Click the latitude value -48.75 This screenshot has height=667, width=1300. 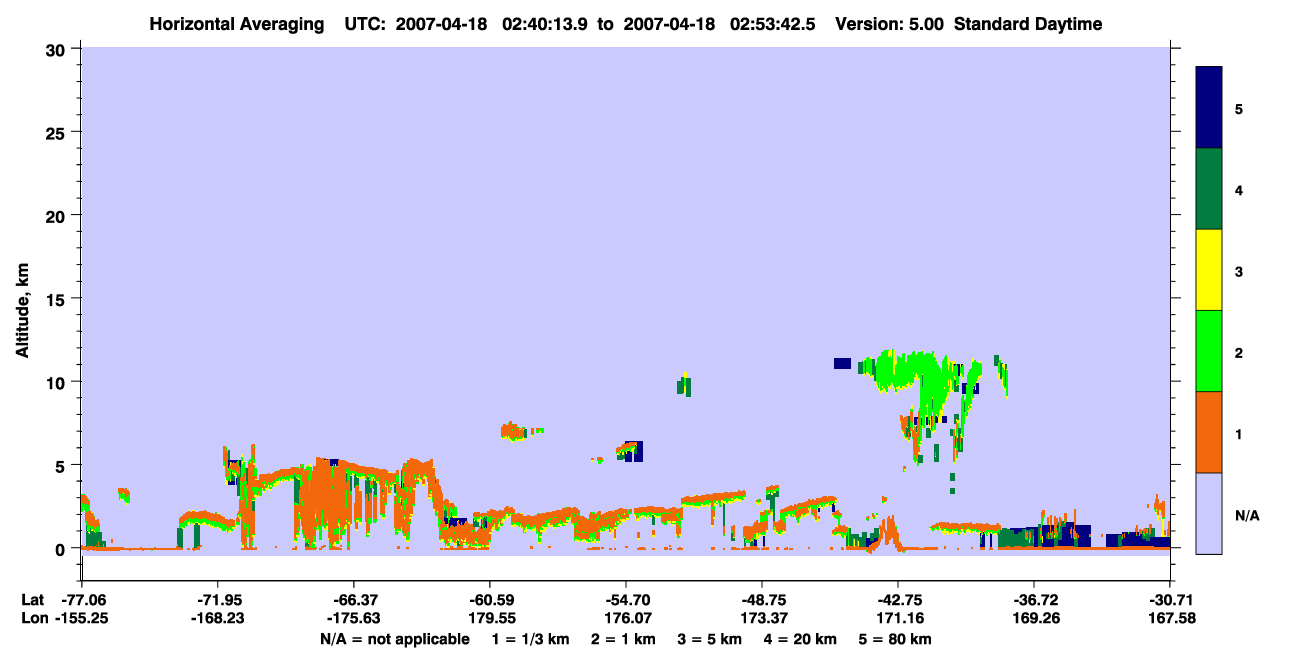[x=762, y=600]
